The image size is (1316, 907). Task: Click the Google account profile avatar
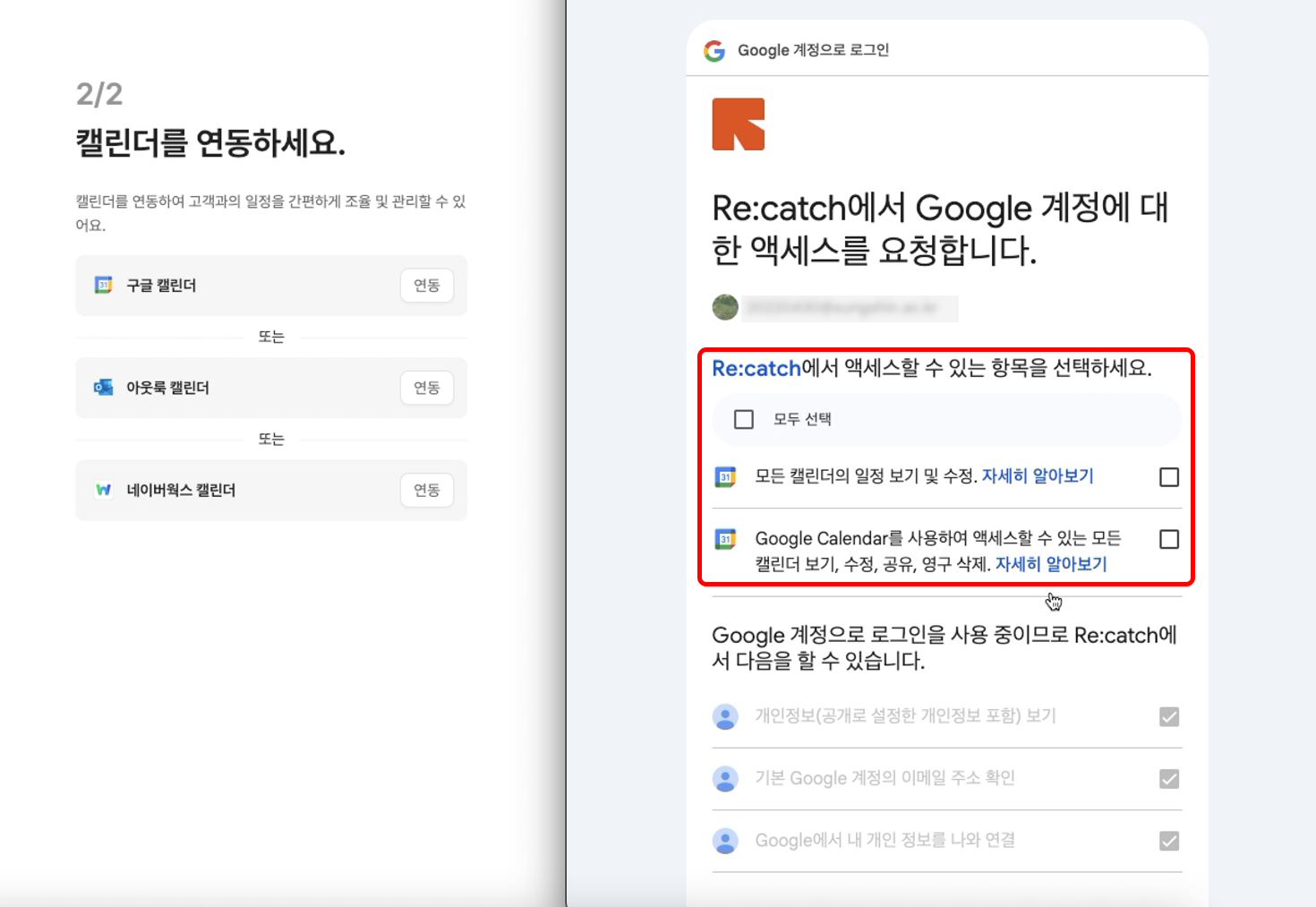click(x=725, y=308)
